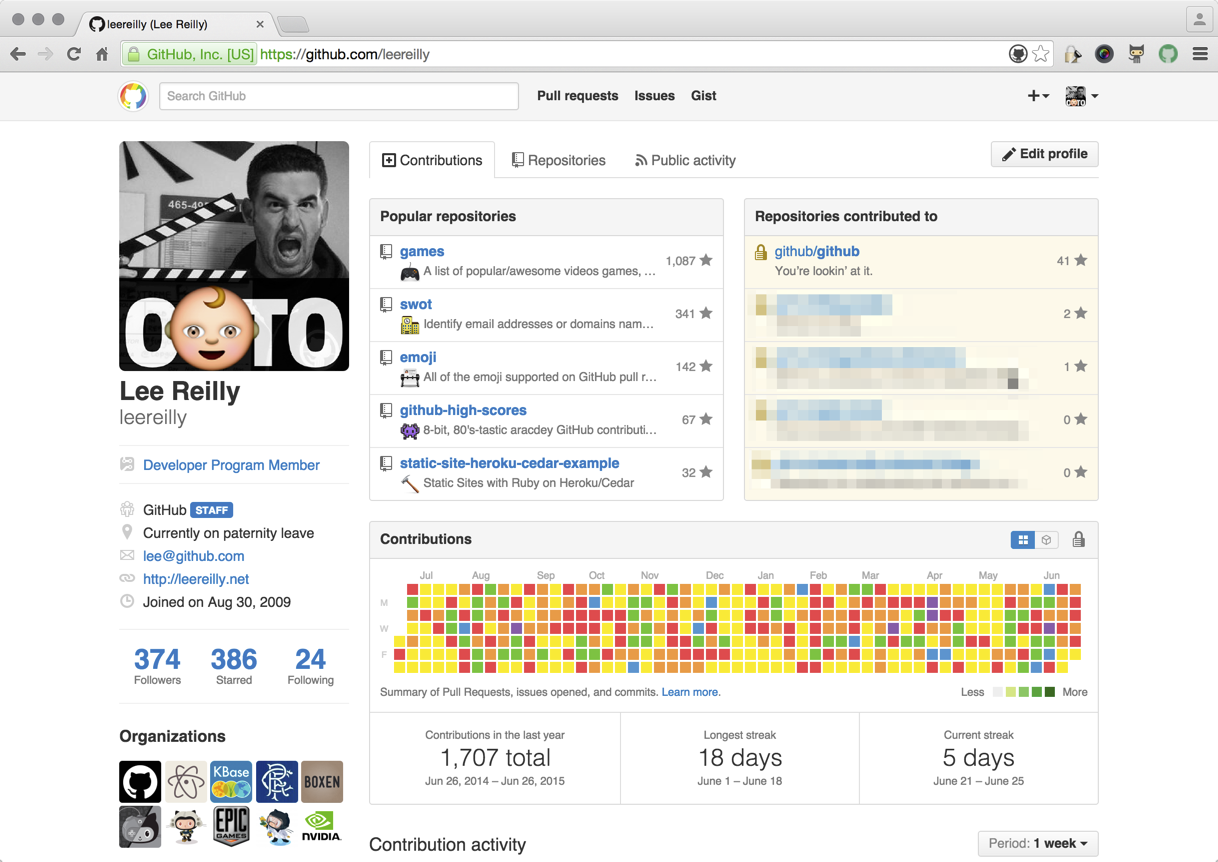
Task: View the 386 Starred count
Action: (234, 667)
